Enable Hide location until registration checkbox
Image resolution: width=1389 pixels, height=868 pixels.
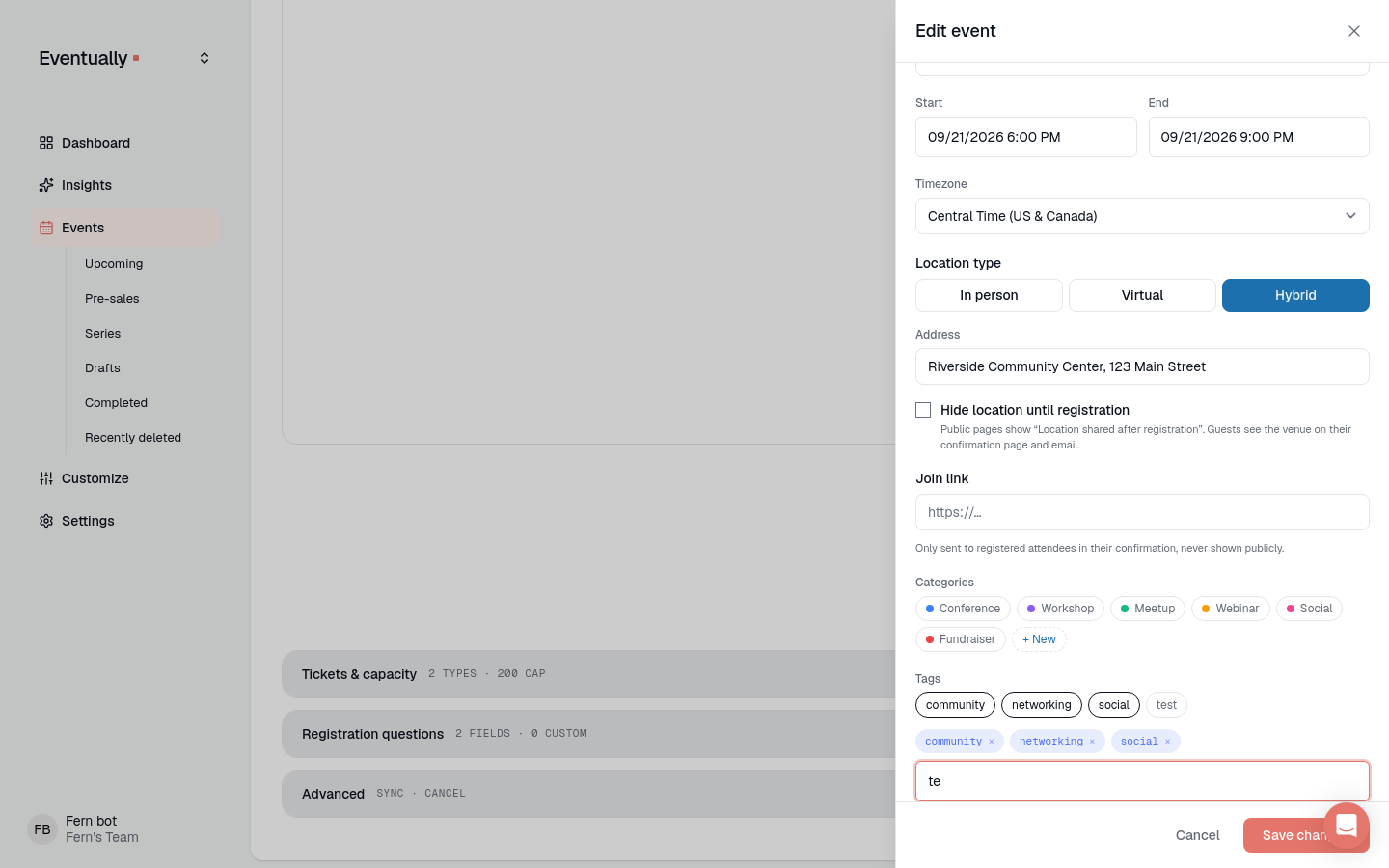(923, 410)
